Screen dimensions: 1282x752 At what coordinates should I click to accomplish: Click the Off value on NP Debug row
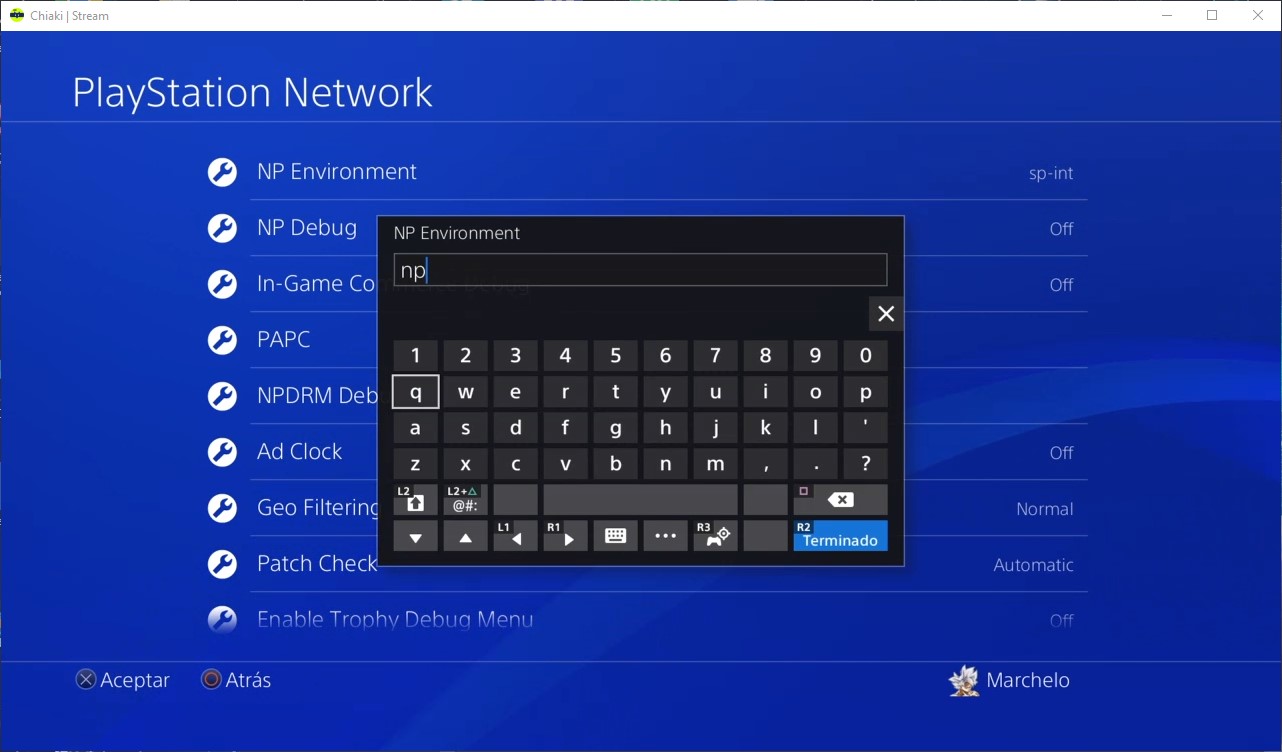(x=1062, y=229)
